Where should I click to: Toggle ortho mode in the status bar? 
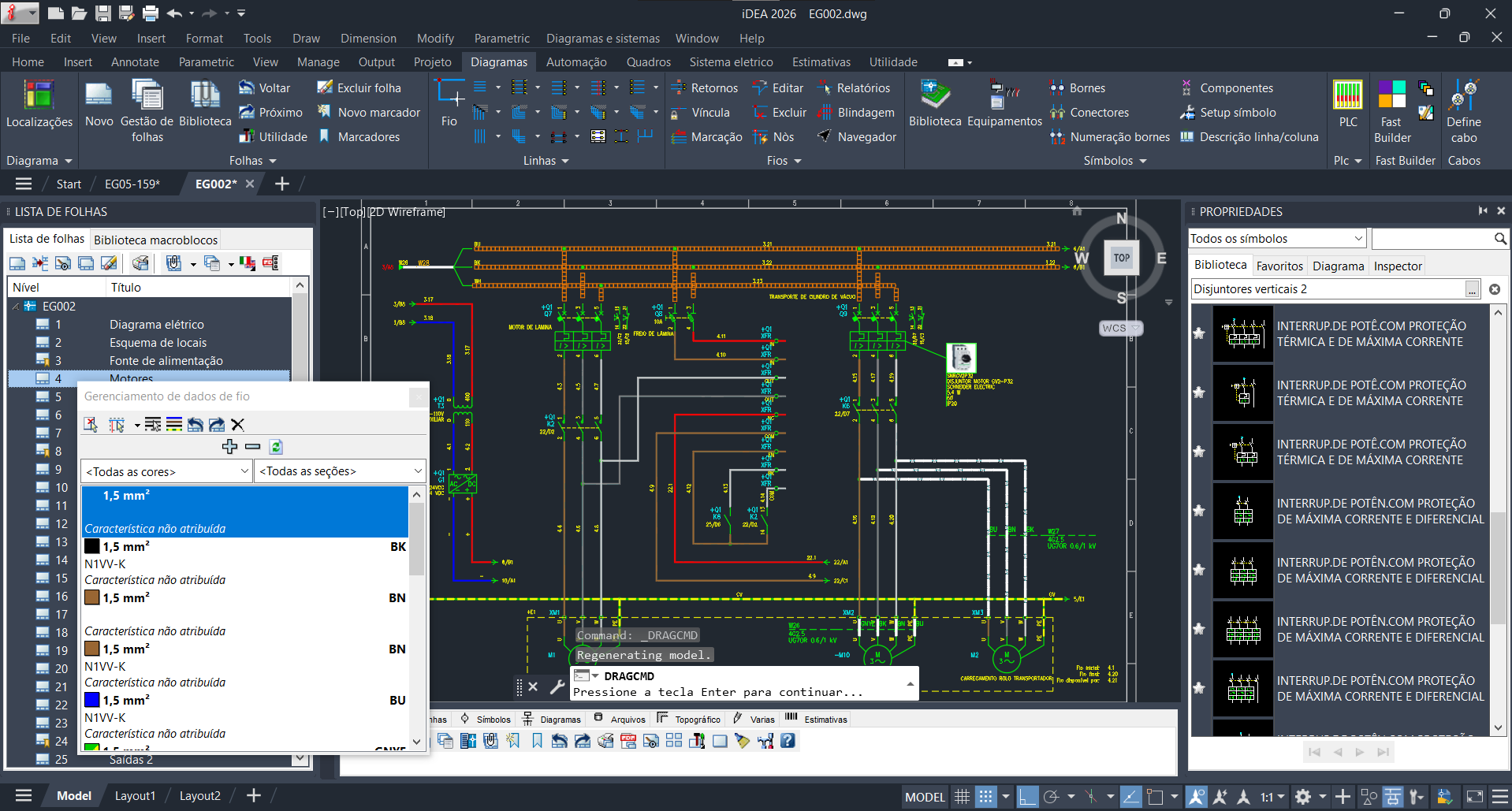(1027, 796)
